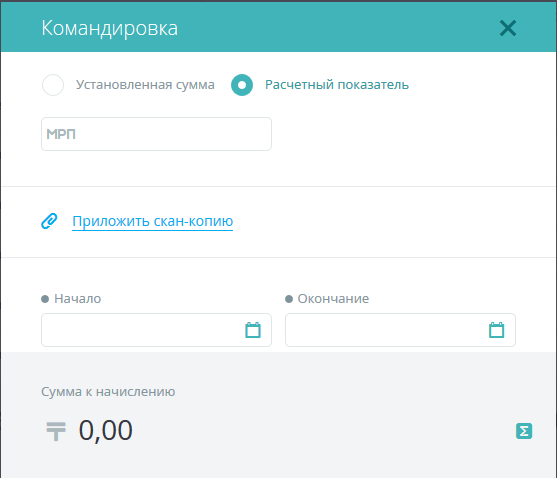Click the Установленная сумма label text
The height and width of the screenshot is (478, 557).
[x=145, y=85]
